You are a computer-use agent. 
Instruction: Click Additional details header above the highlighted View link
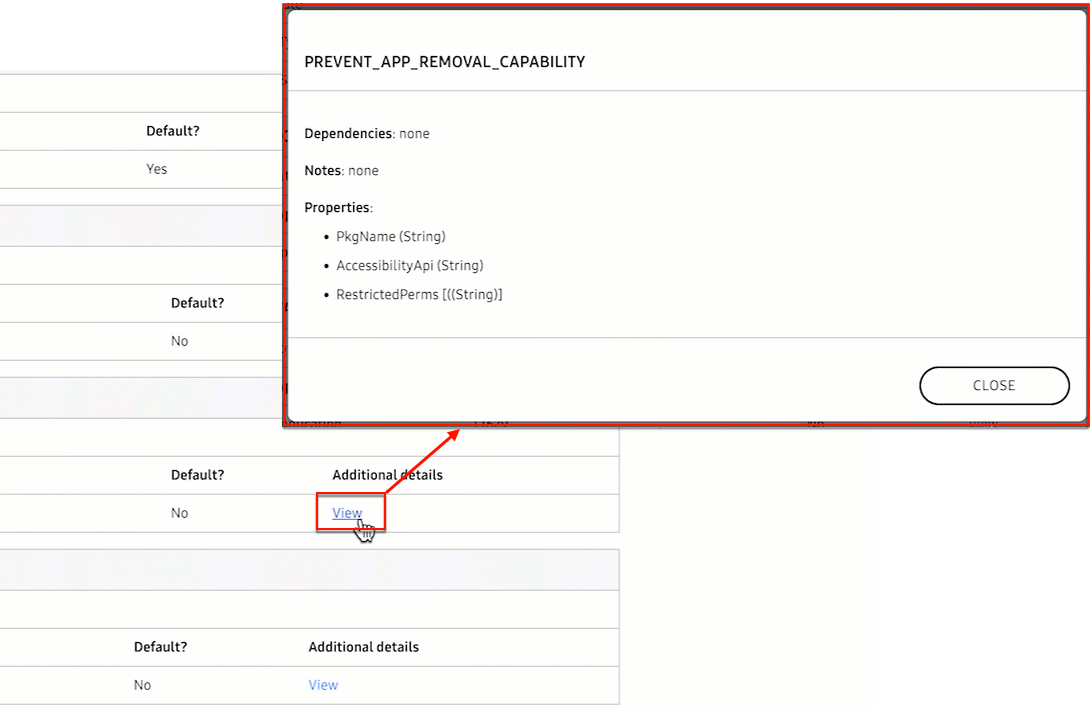click(x=387, y=475)
